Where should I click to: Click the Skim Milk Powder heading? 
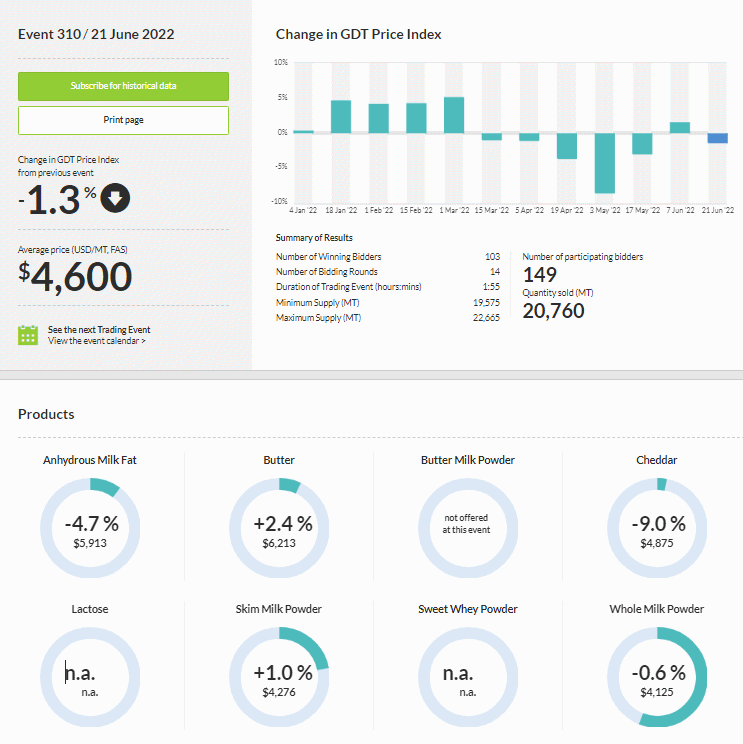279,609
